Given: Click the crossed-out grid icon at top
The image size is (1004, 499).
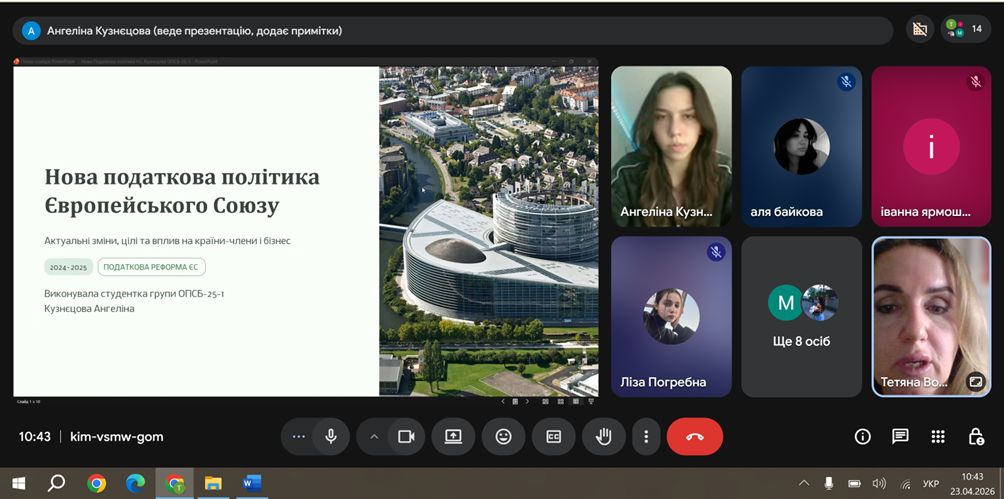Looking at the screenshot, I should click(x=920, y=30).
